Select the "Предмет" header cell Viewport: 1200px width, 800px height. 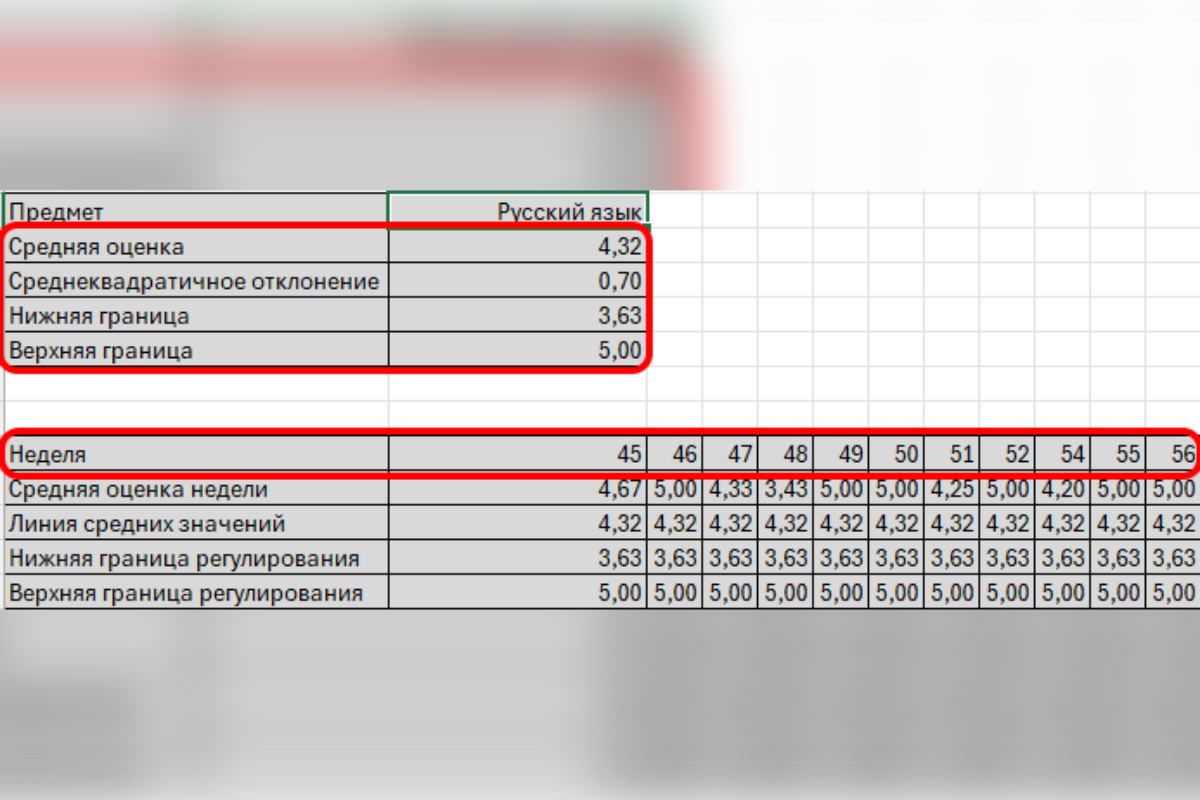tap(195, 211)
